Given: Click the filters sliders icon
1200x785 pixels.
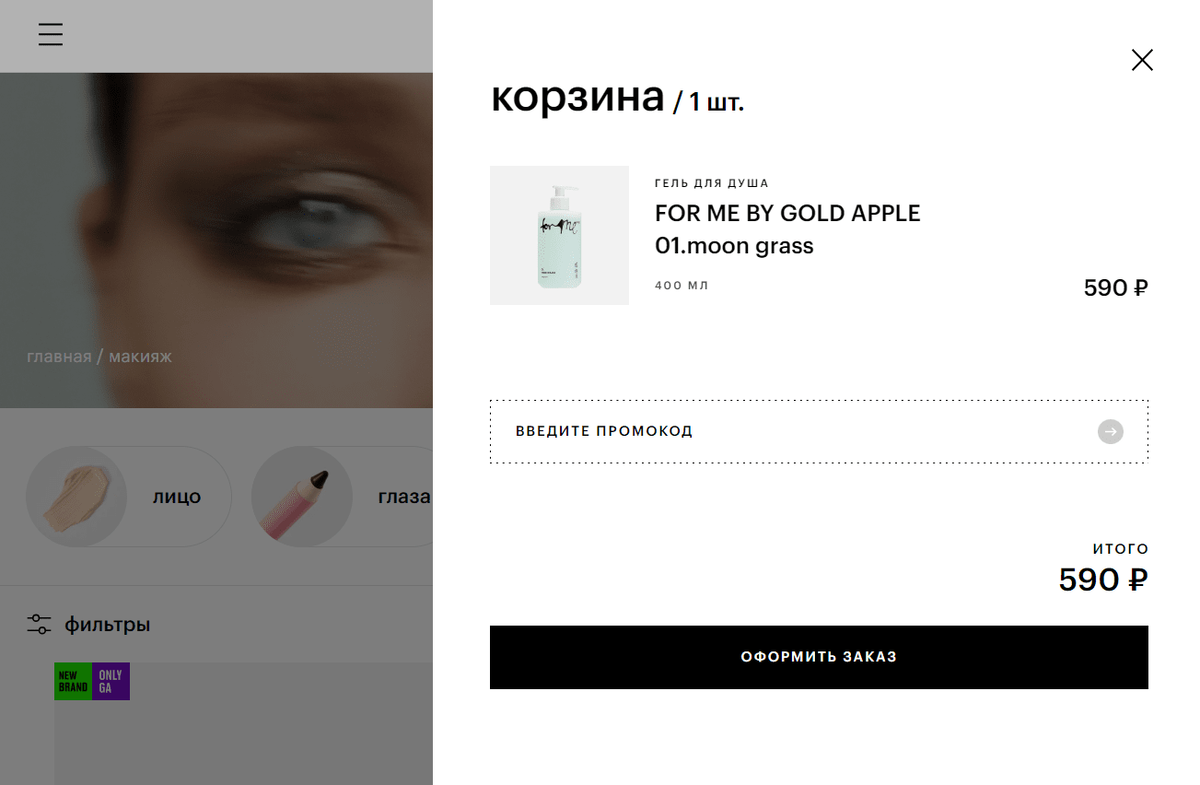Looking at the screenshot, I should click(38, 623).
